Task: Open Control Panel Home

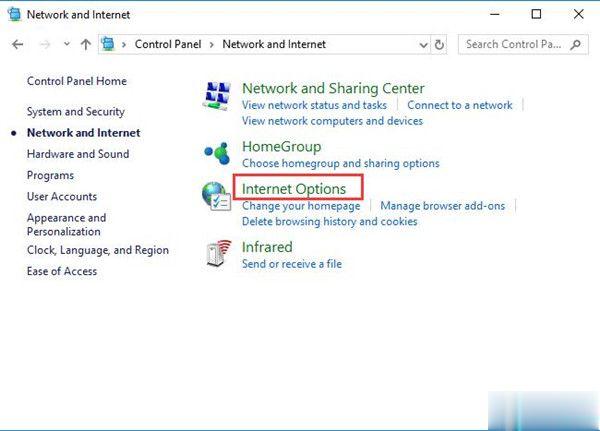Action: coord(77,81)
